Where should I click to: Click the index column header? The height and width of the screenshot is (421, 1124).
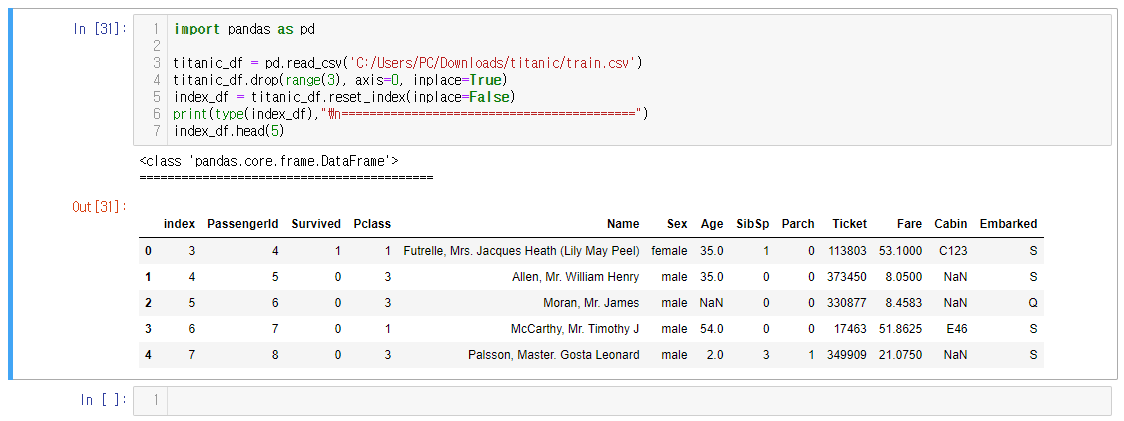pyautogui.click(x=179, y=224)
